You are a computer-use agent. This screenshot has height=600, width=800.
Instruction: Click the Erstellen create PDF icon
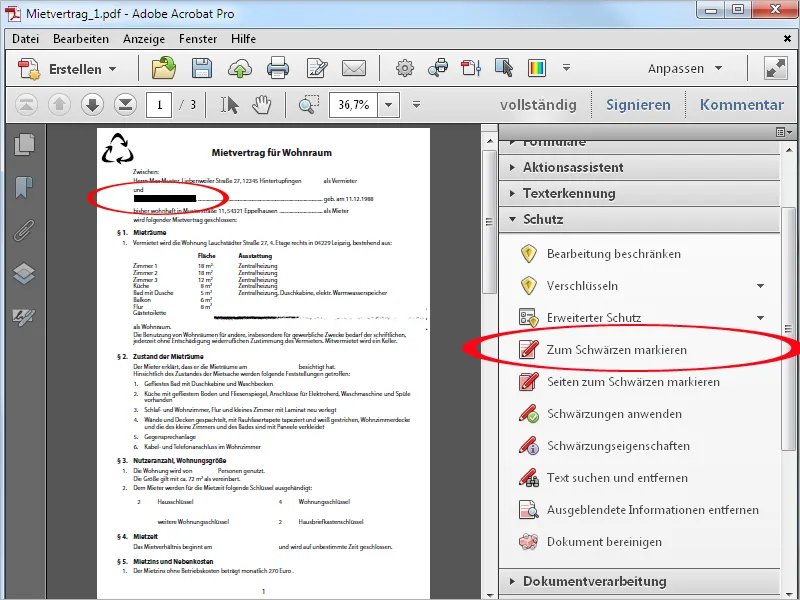[x=29, y=69]
